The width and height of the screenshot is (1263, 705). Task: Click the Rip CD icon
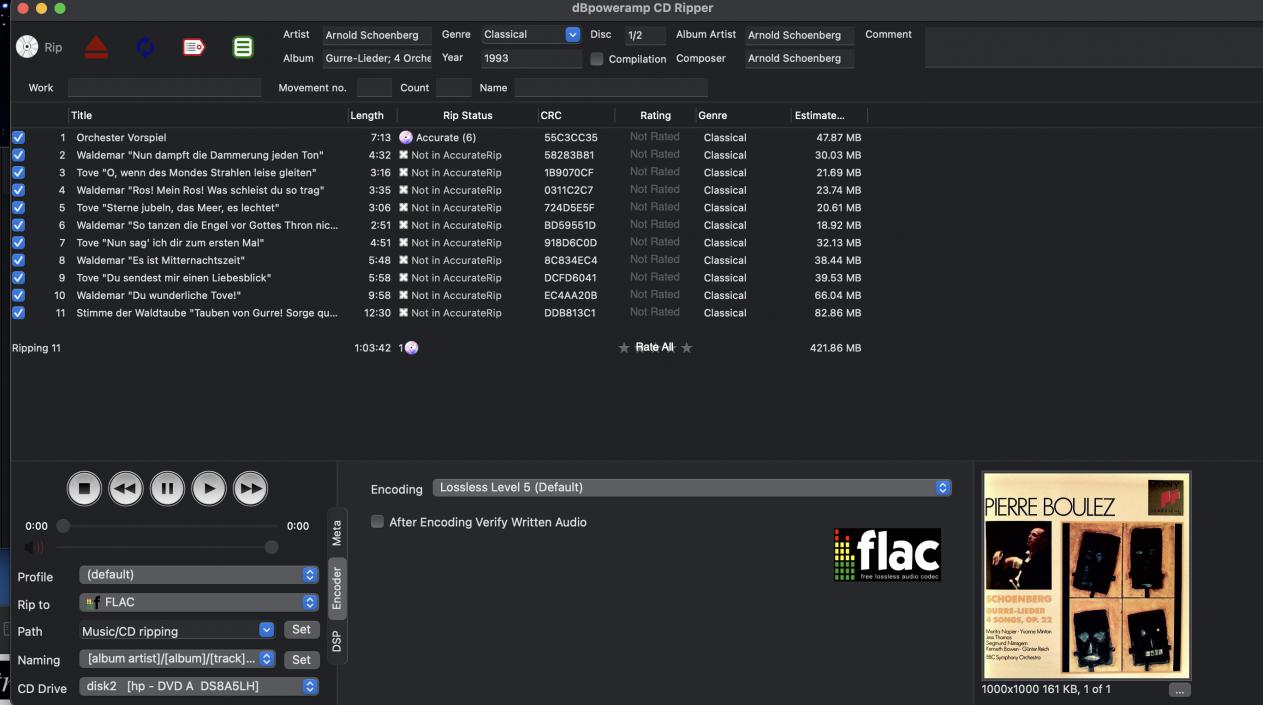pos(28,47)
